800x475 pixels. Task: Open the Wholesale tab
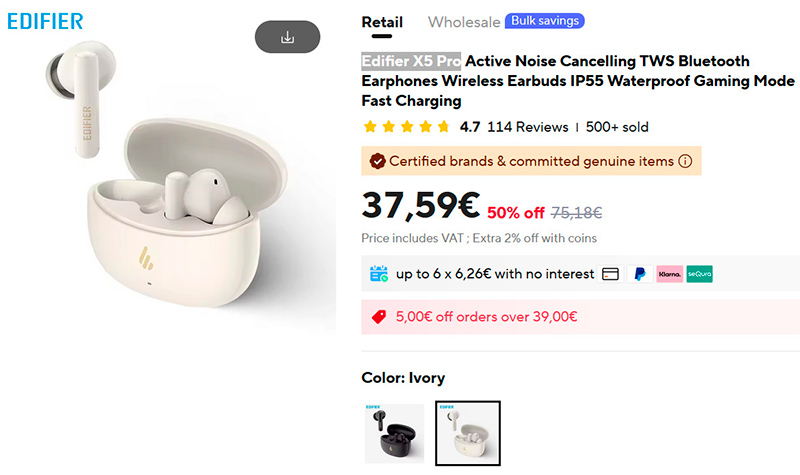point(464,22)
